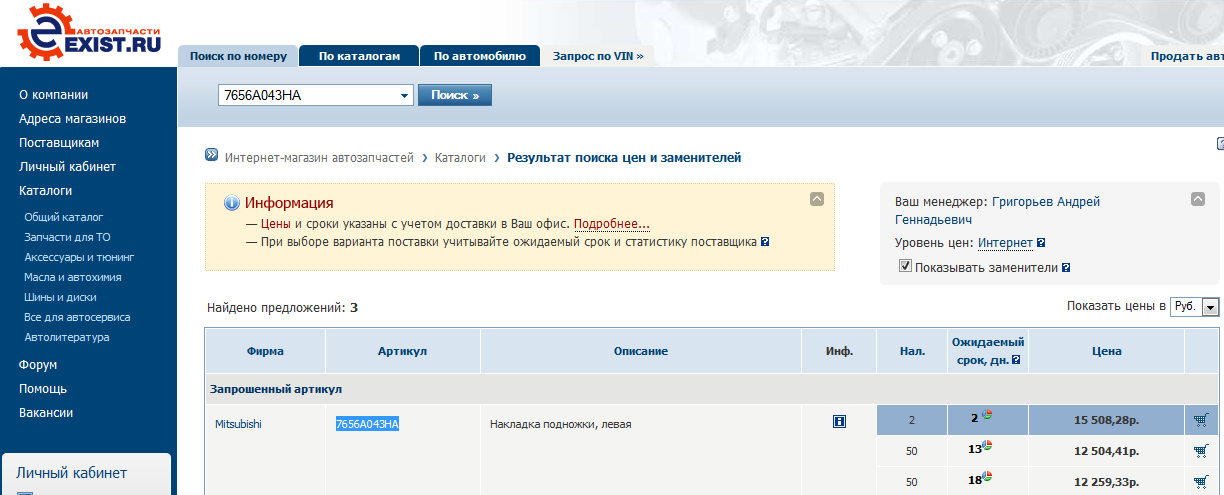Toggle the Показывать заменители checkbox
The image size is (1224, 495).
[x=905, y=267]
